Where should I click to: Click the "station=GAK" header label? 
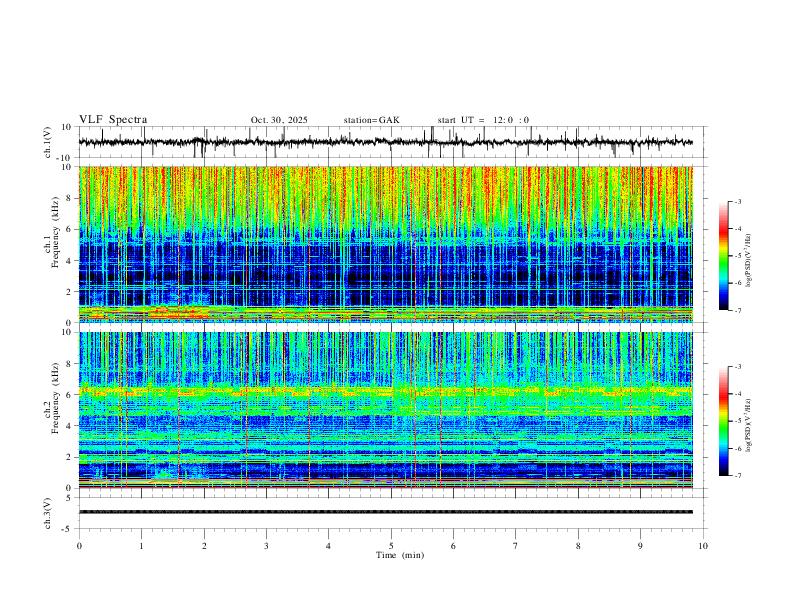[372, 120]
